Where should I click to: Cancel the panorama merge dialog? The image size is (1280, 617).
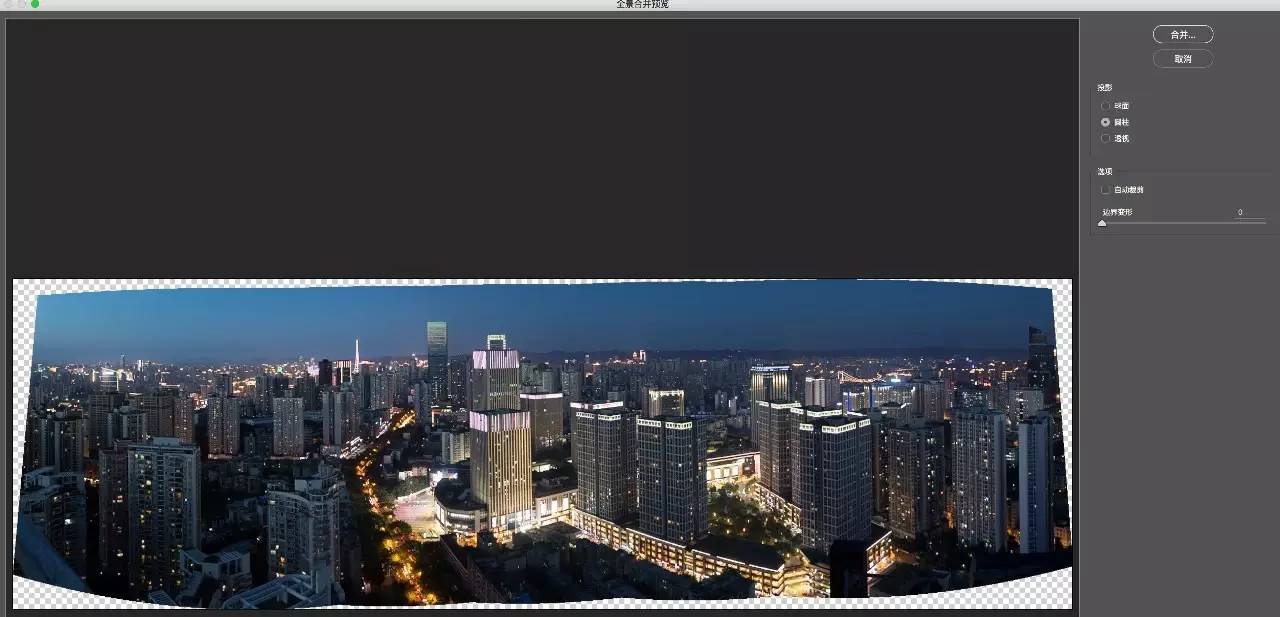point(1182,58)
